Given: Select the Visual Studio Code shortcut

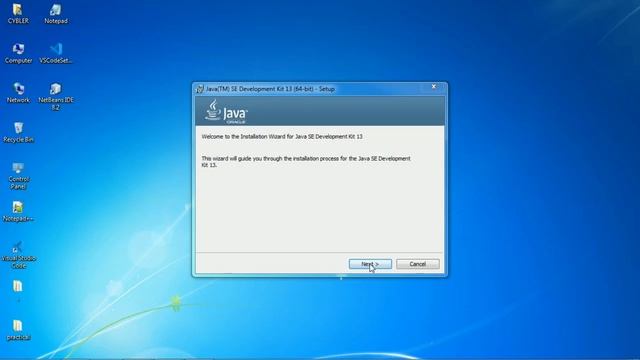Looking at the screenshot, I should pos(18,255).
